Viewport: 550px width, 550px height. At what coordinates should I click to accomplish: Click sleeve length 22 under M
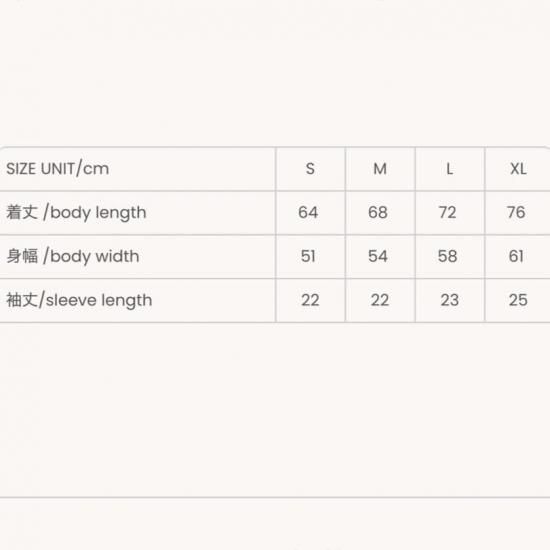click(380, 300)
